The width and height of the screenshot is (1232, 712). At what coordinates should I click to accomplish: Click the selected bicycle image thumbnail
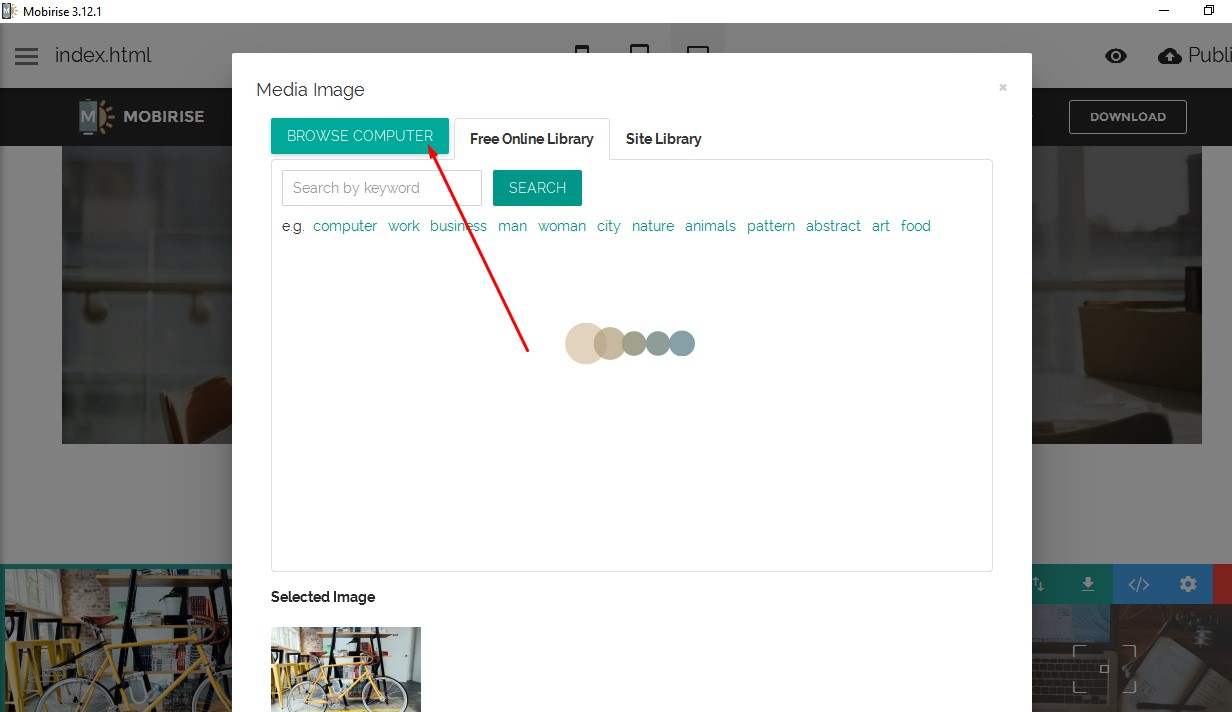point(345,668)
